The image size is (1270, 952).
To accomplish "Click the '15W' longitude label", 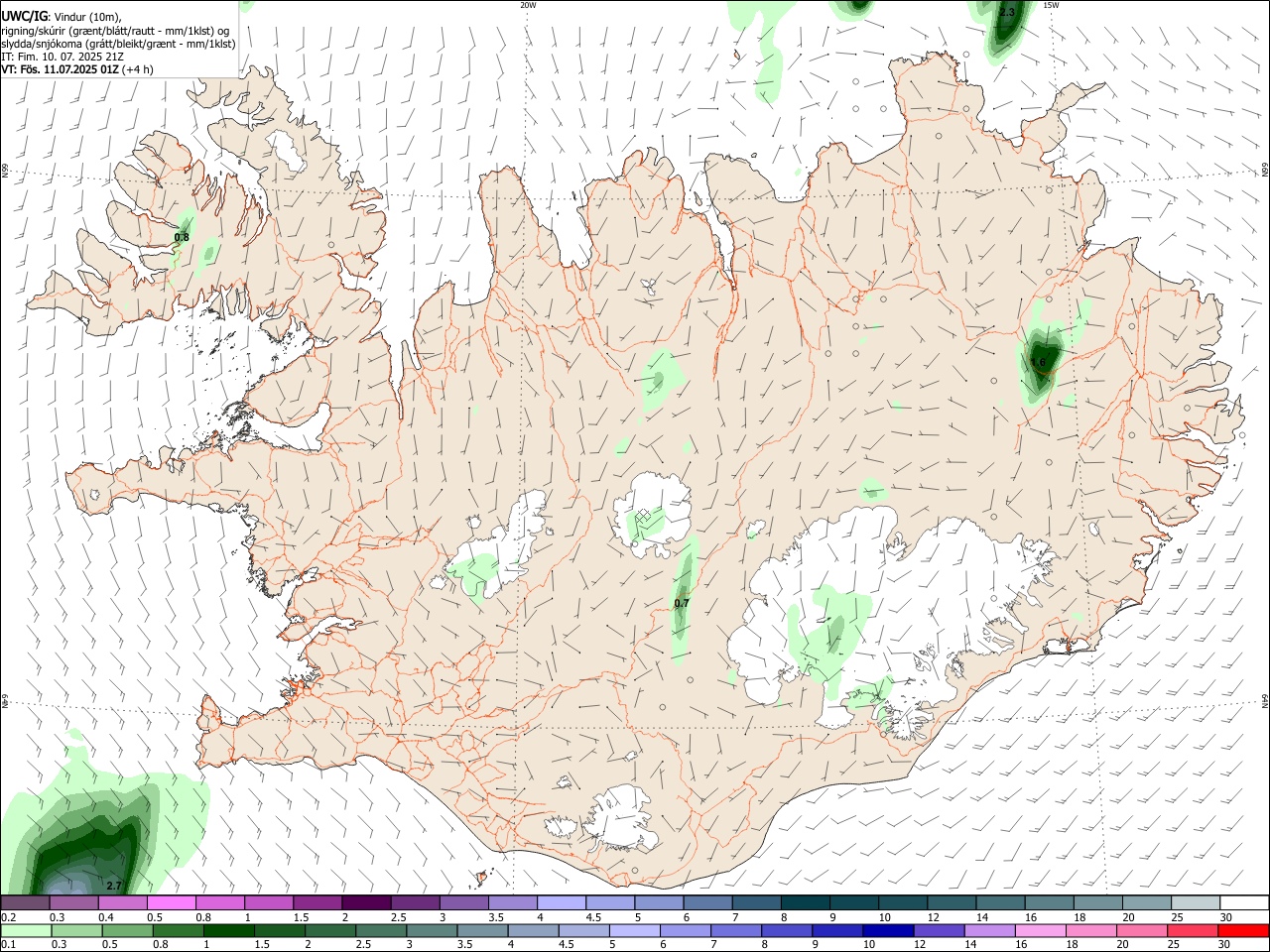I will pyautogui.click(x=1051, y=5).
